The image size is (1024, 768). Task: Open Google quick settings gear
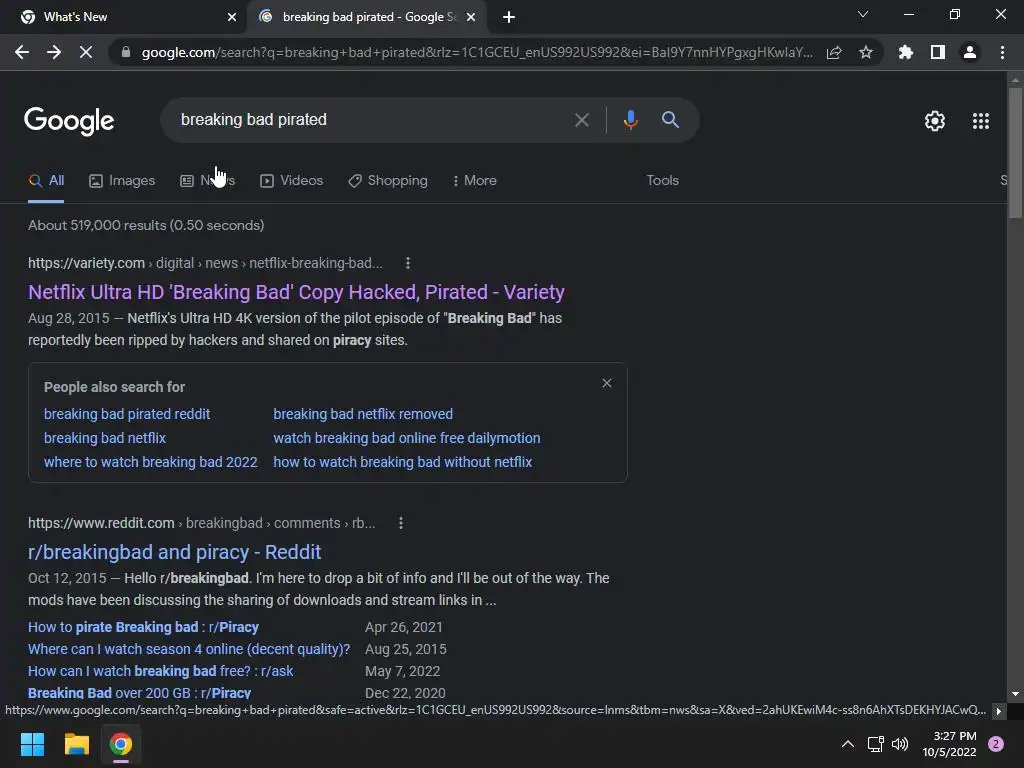[935, 121]
